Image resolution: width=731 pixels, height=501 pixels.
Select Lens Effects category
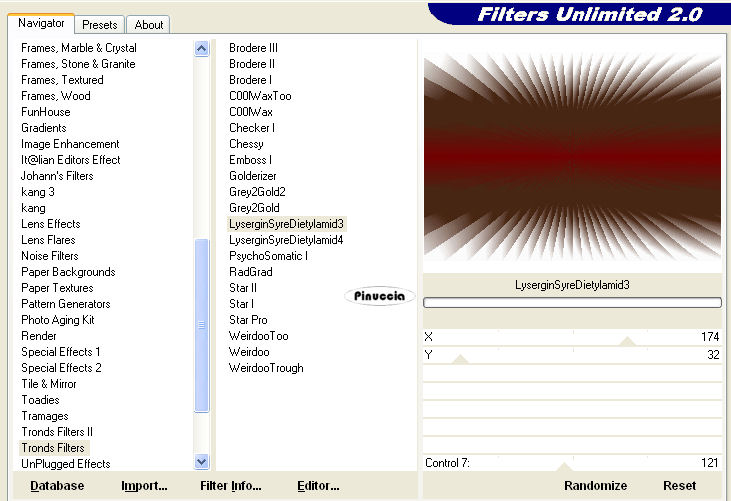click(x=50, y=224)
